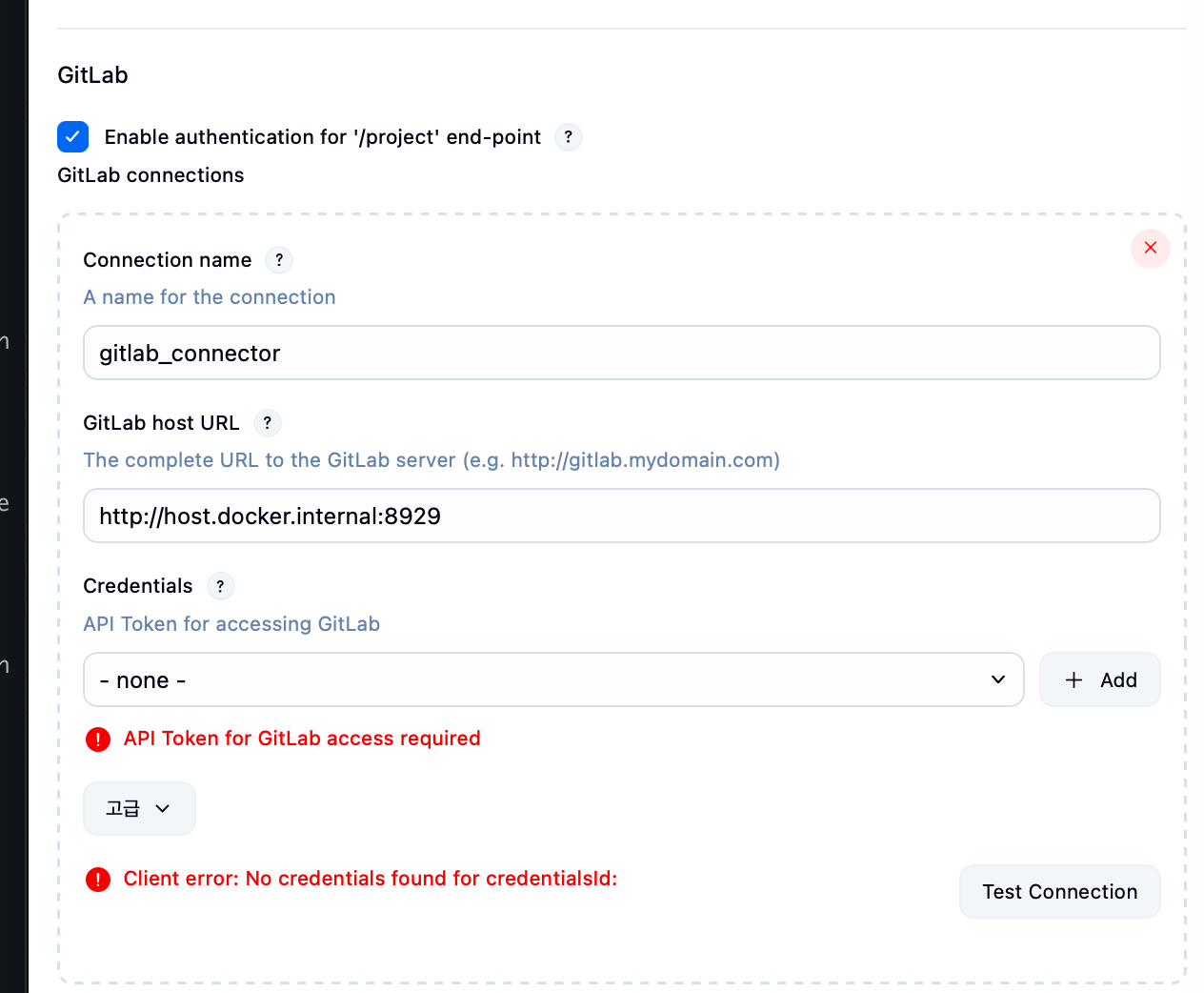The image size is (1204, 993).
Task: Click the credentials dropdown chevron arrow
Action: [x=997, y=680]
